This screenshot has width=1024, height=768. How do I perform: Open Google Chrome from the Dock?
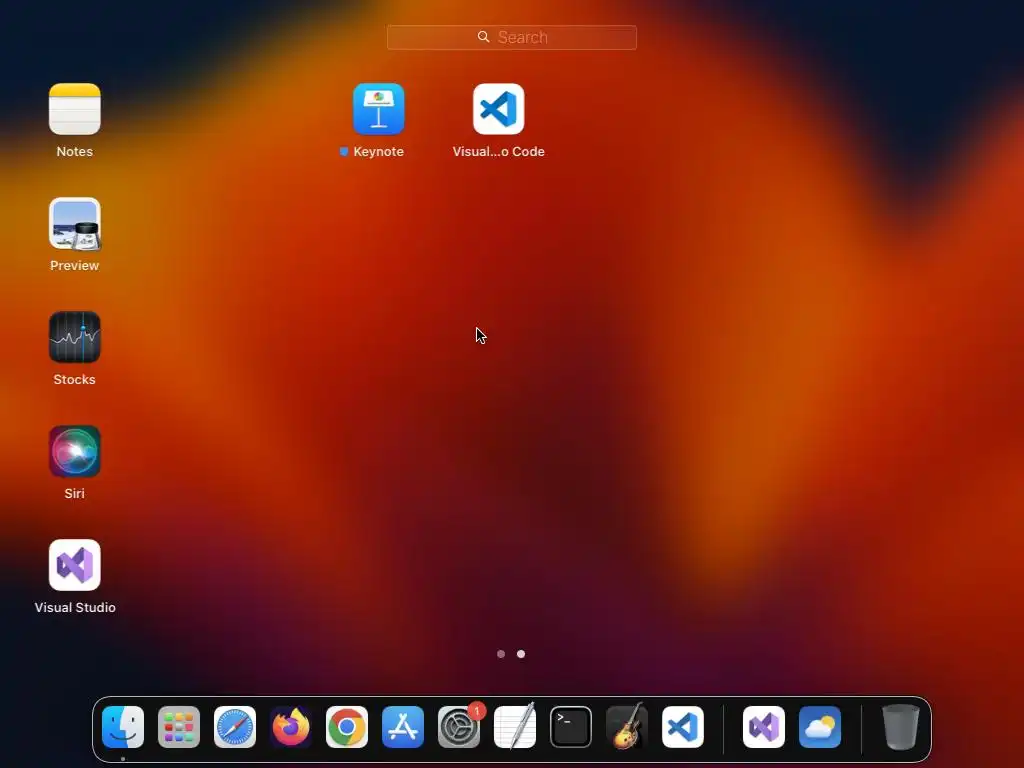(347, 727)
